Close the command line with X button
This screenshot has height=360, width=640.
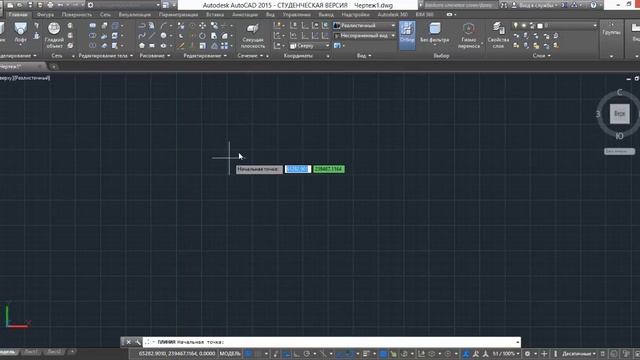(x=129, y=342)
